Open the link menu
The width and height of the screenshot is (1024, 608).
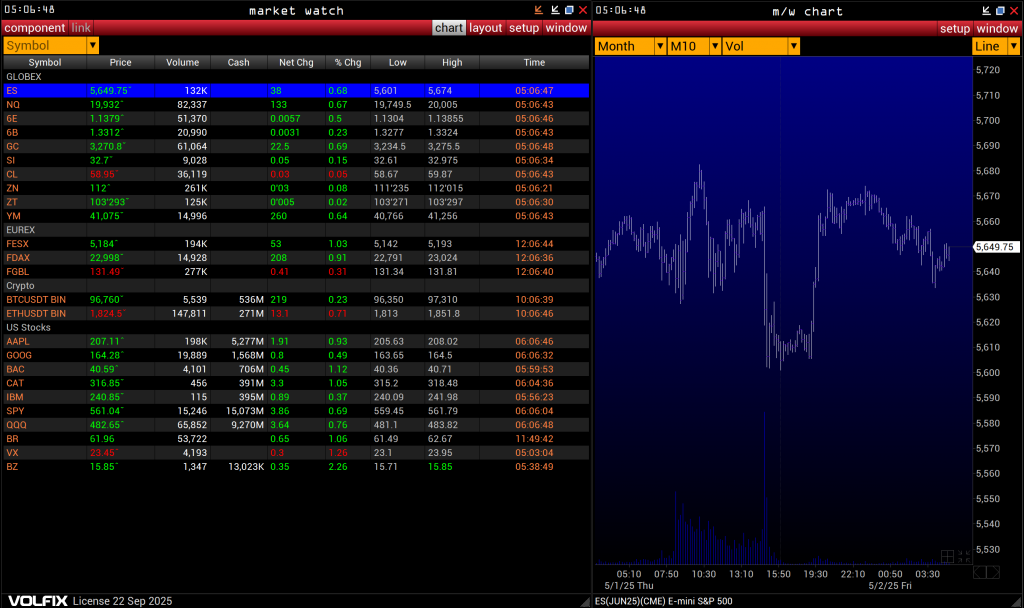[x=81, y=27]
